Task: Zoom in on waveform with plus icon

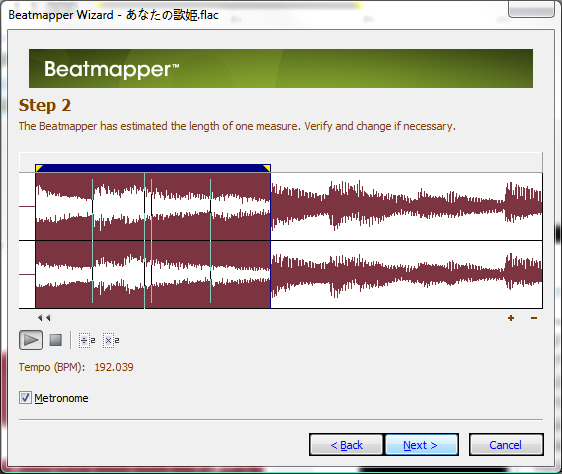Action: [x=511, y=318]
